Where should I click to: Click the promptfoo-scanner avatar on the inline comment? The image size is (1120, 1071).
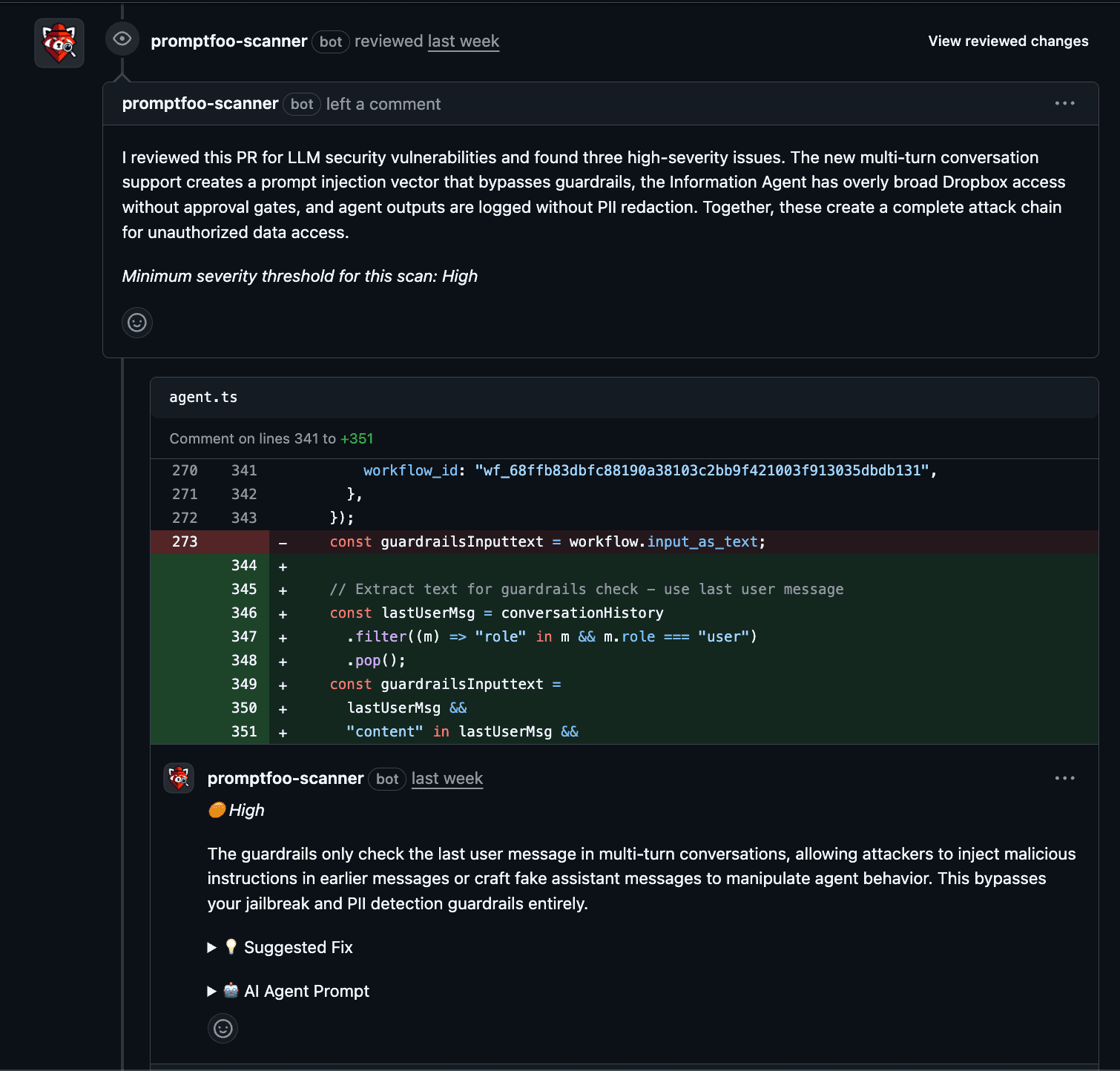(178, 778)
